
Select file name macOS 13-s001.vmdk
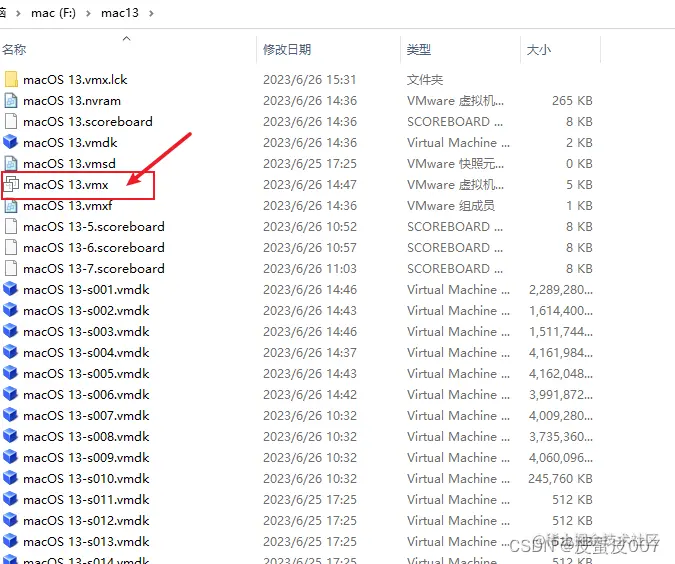click(86, 290)
